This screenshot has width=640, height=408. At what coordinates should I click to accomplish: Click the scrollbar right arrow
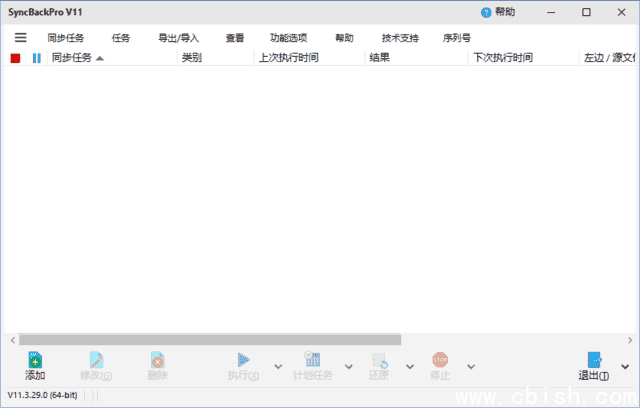630,340
